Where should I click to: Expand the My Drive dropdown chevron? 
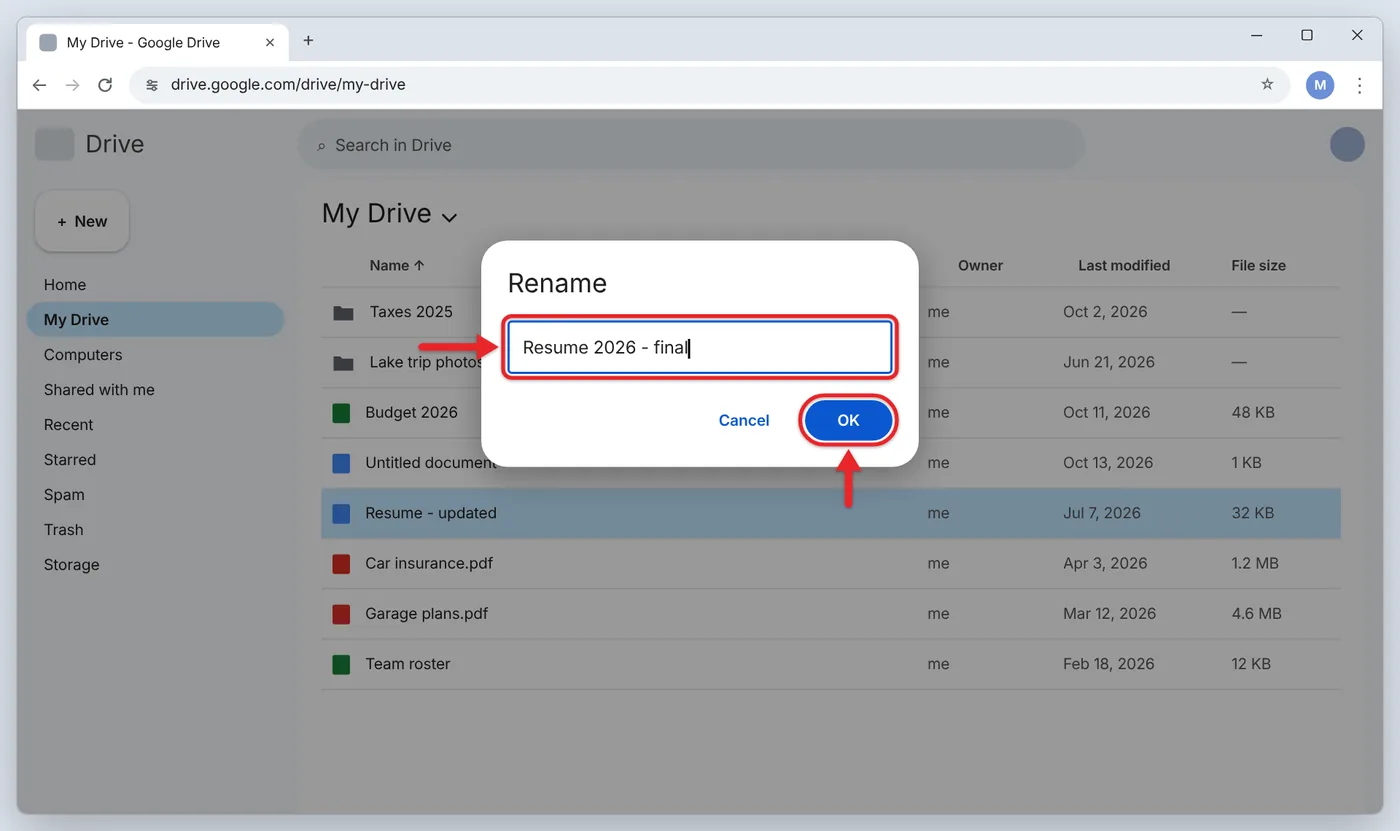450,217
